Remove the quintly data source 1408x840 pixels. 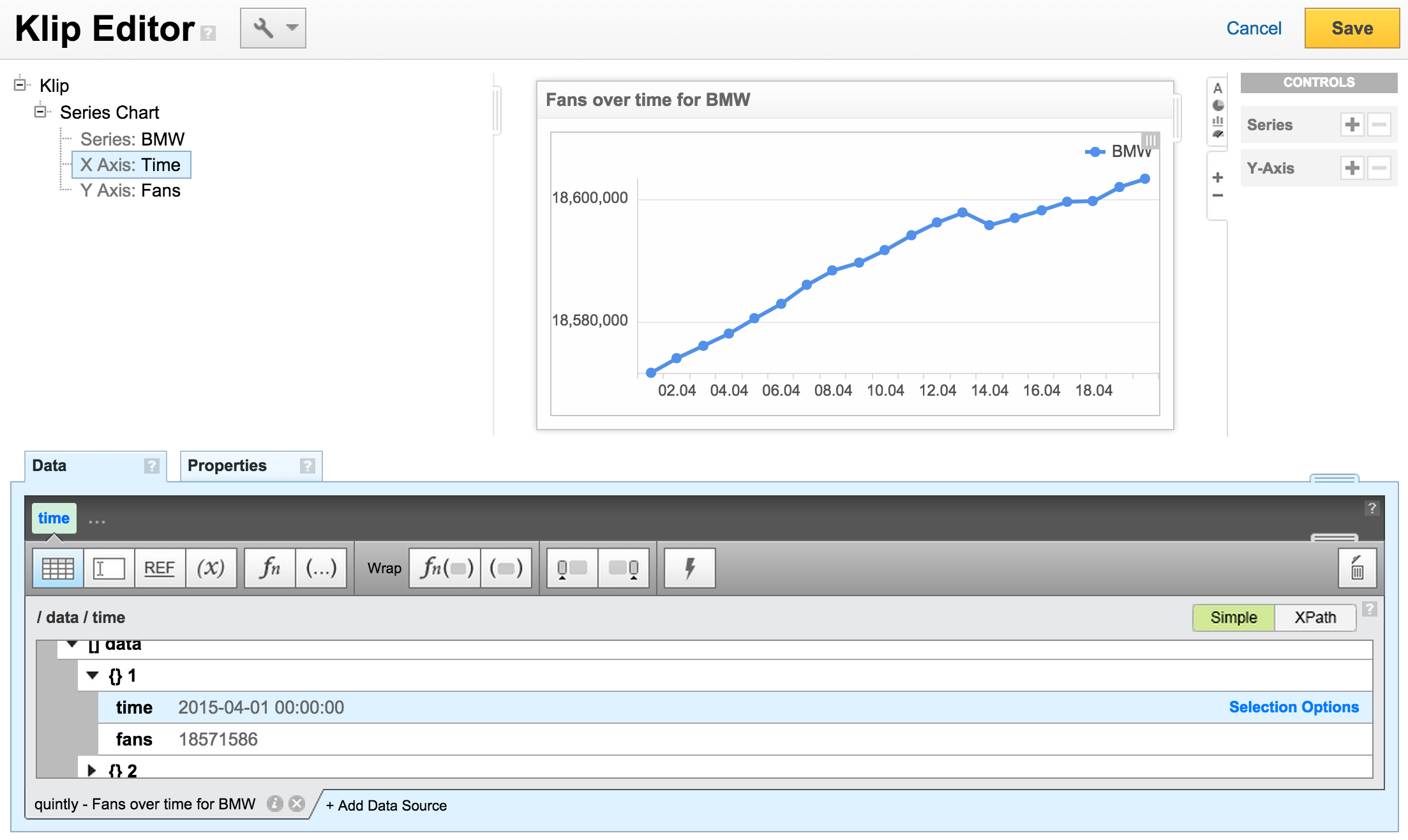coord(297,804)
